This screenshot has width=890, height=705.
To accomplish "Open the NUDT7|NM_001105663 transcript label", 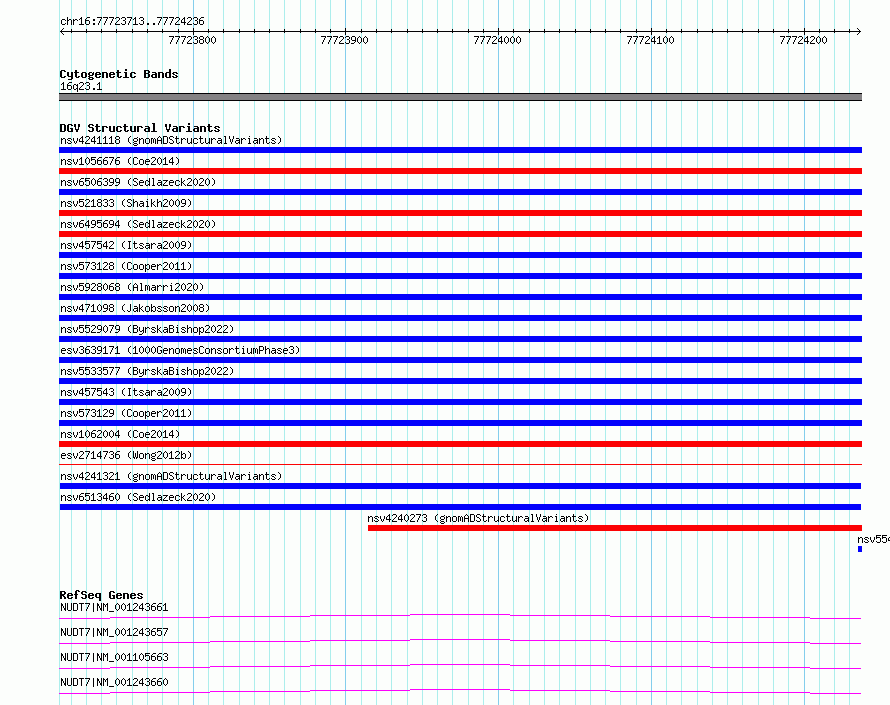I will [x=114, y=657].
